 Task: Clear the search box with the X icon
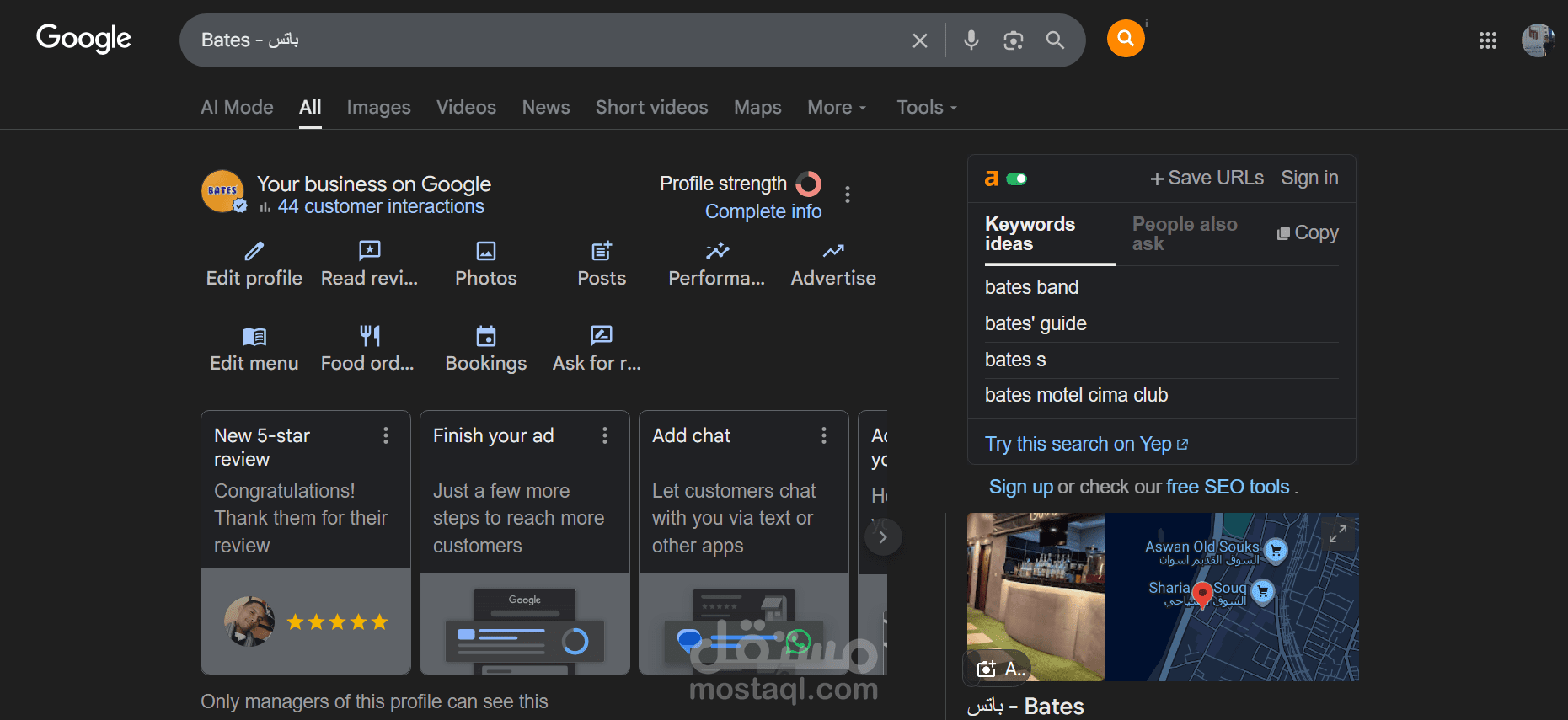click(x=920, y=40)
